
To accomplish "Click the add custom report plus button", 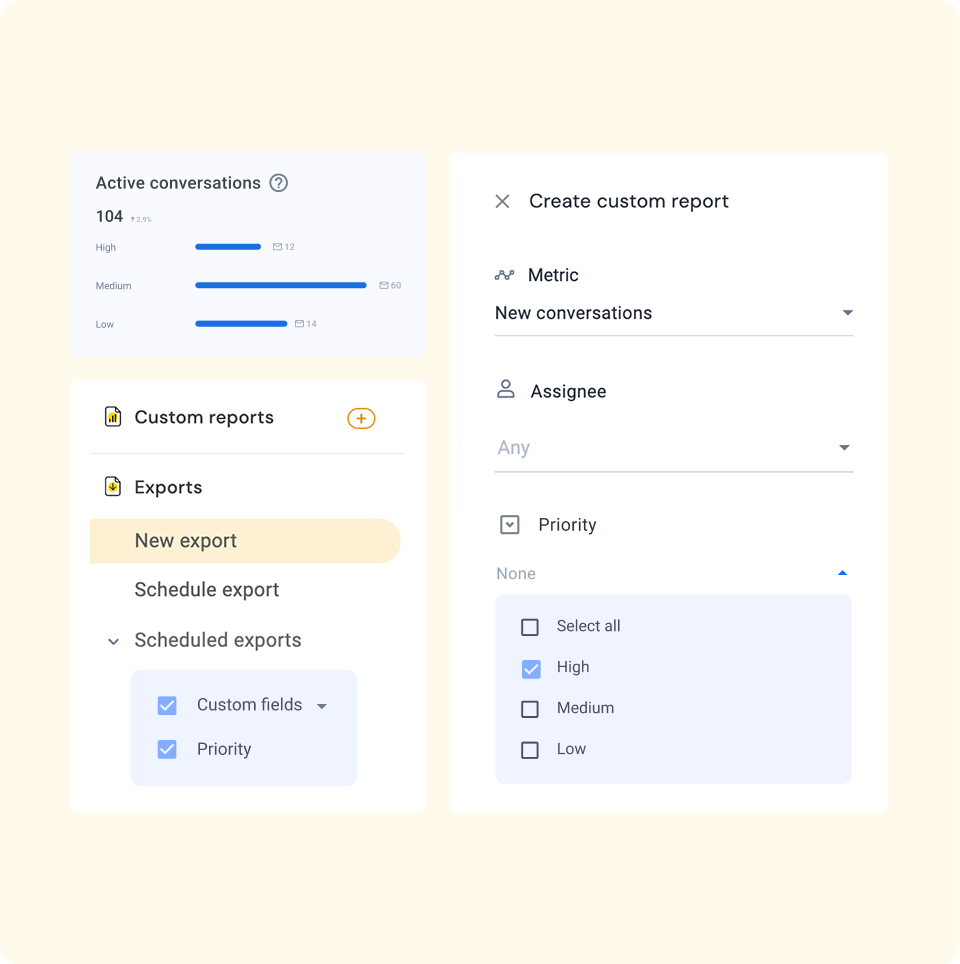I will click(361, 418).
